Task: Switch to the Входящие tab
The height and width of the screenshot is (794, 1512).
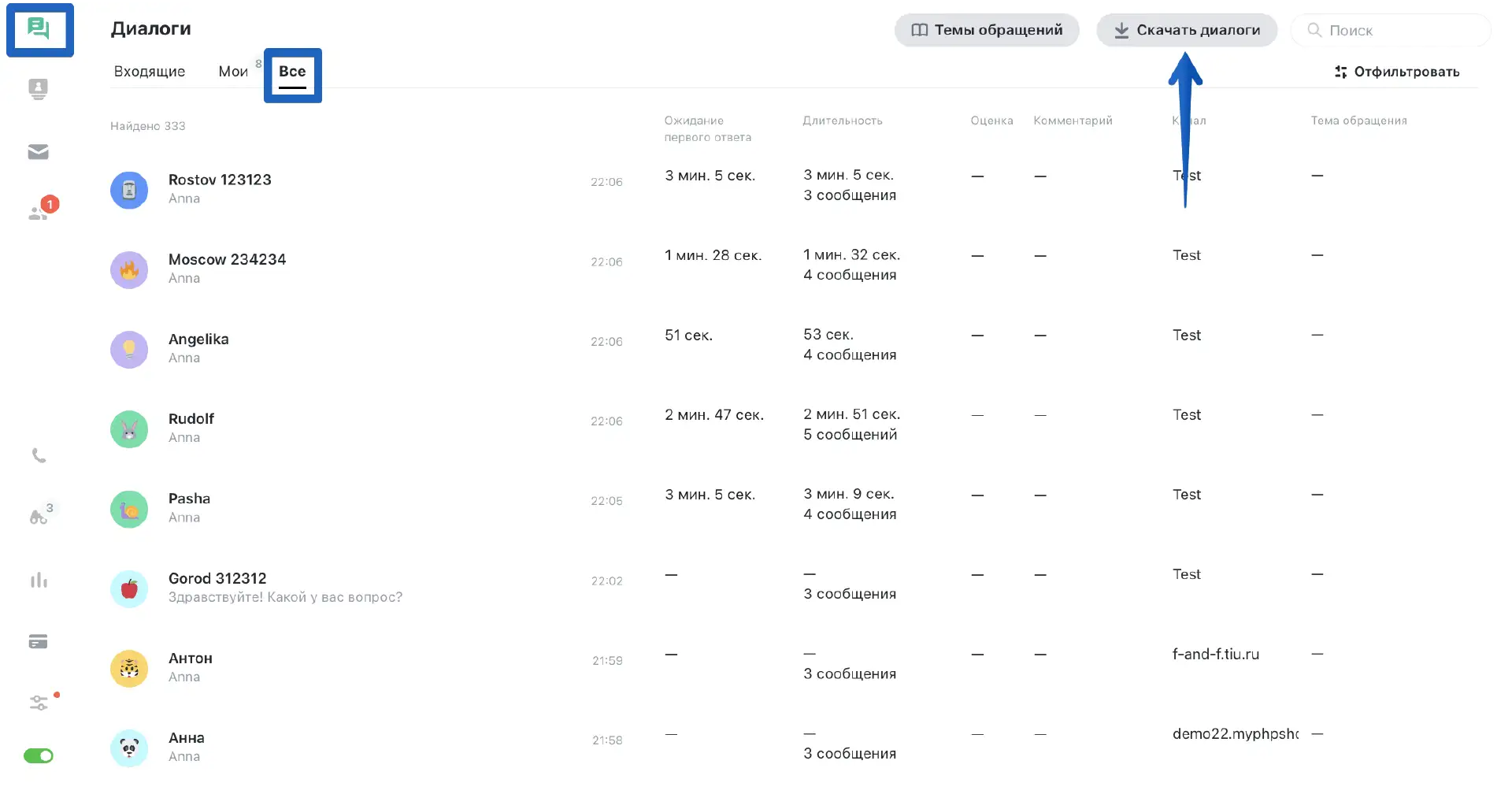Action: pyautogui.click(x=150, y=72)
